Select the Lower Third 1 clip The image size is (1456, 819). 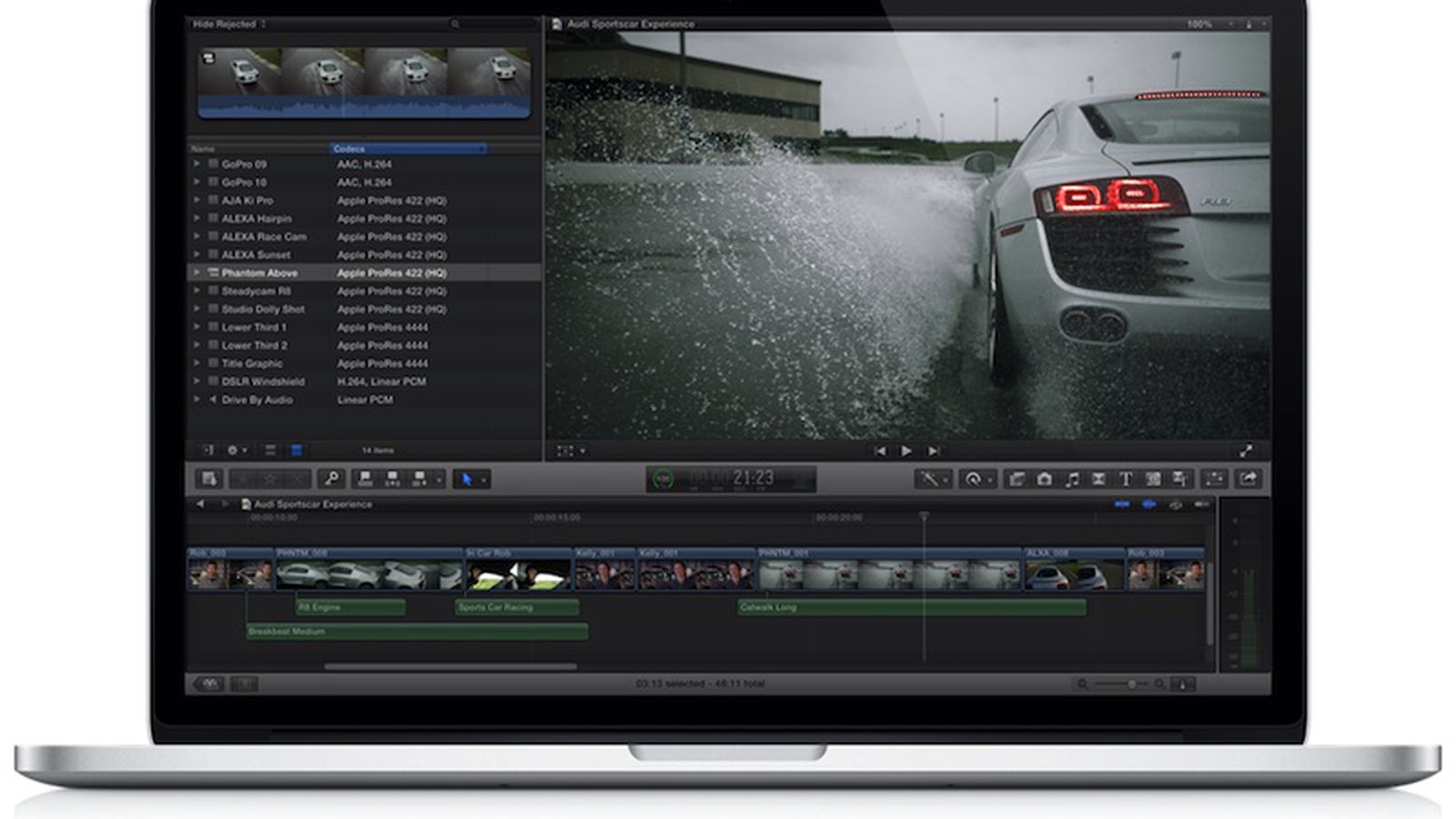coord(364,327)
